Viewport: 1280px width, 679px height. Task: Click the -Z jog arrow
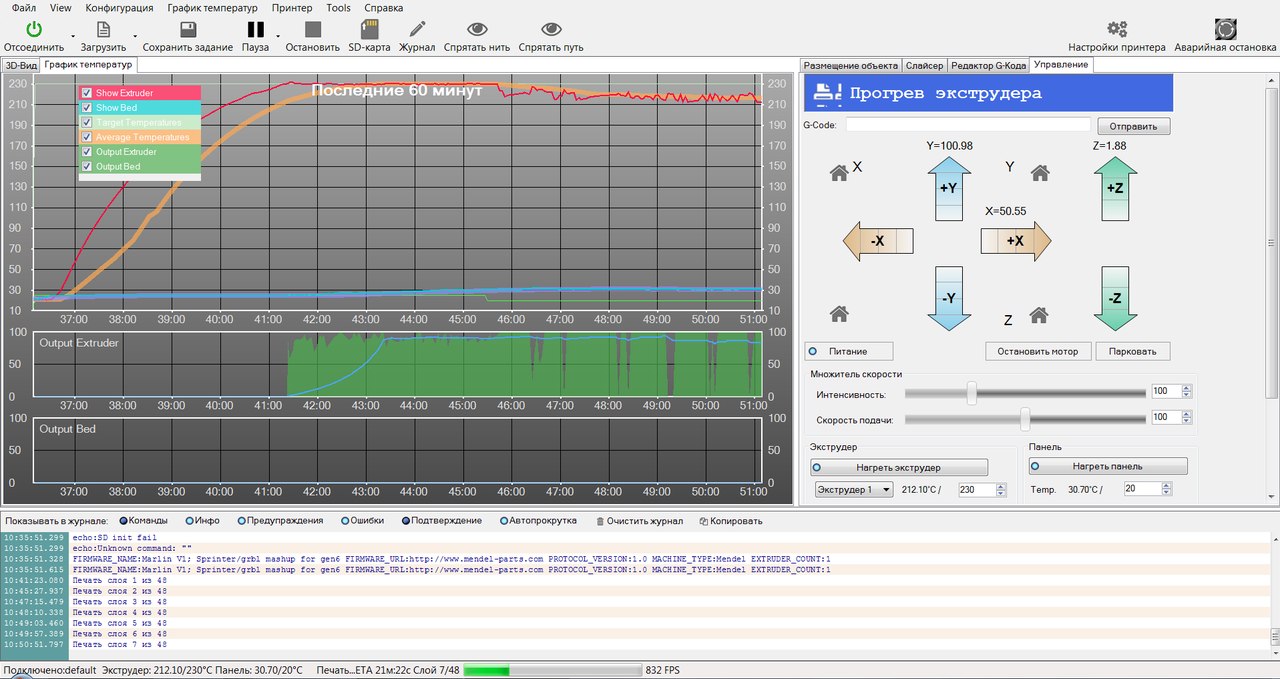[1115, 298]
